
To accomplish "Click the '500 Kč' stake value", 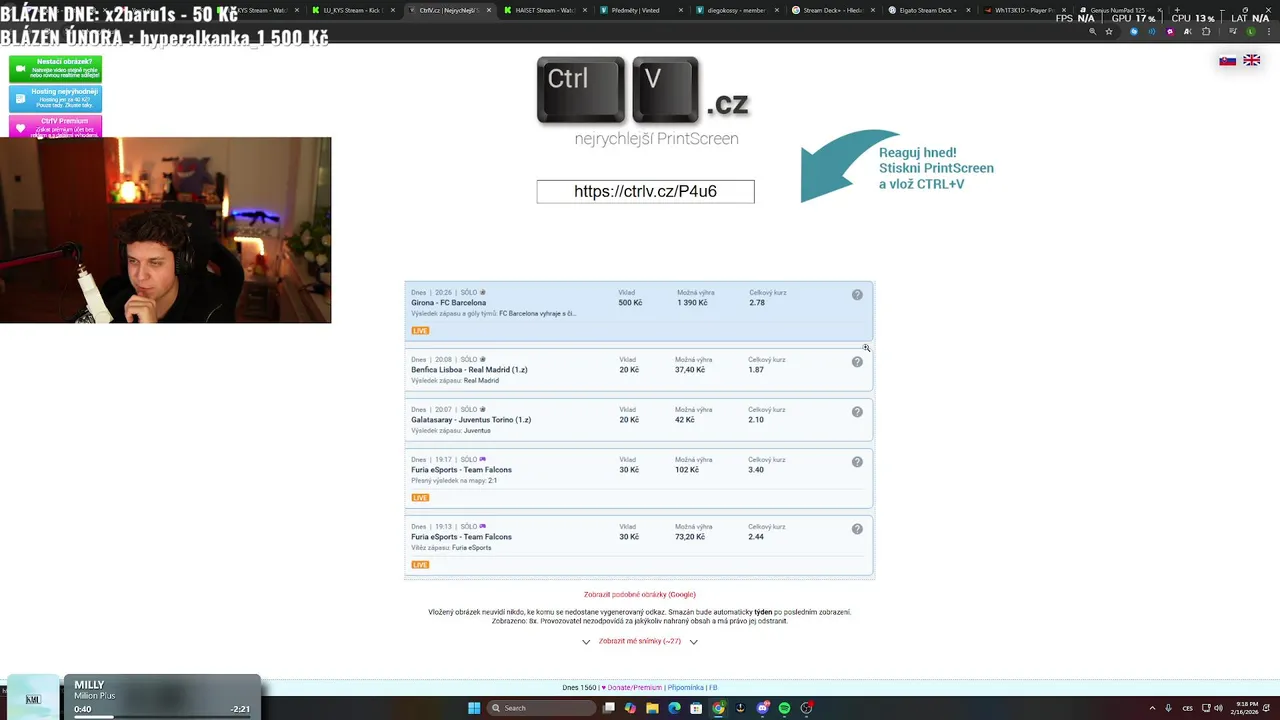I will click(630, 303).
